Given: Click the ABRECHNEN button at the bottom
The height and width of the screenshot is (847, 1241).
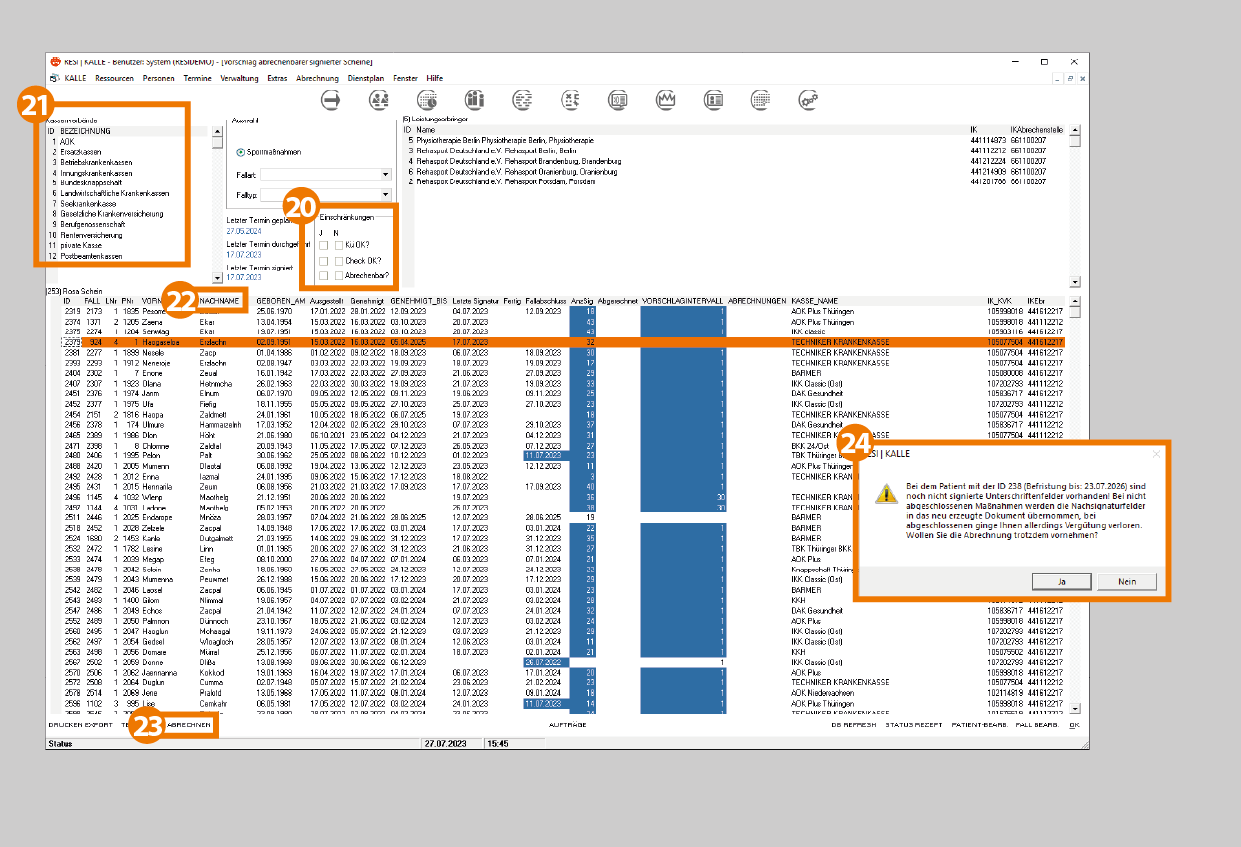Looking at the screenshot, I should [x=188, y=724].
